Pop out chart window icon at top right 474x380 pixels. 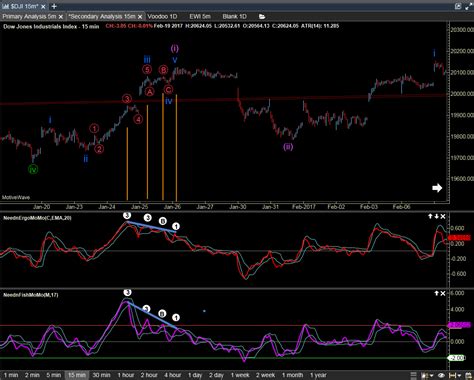click(458, 6)
